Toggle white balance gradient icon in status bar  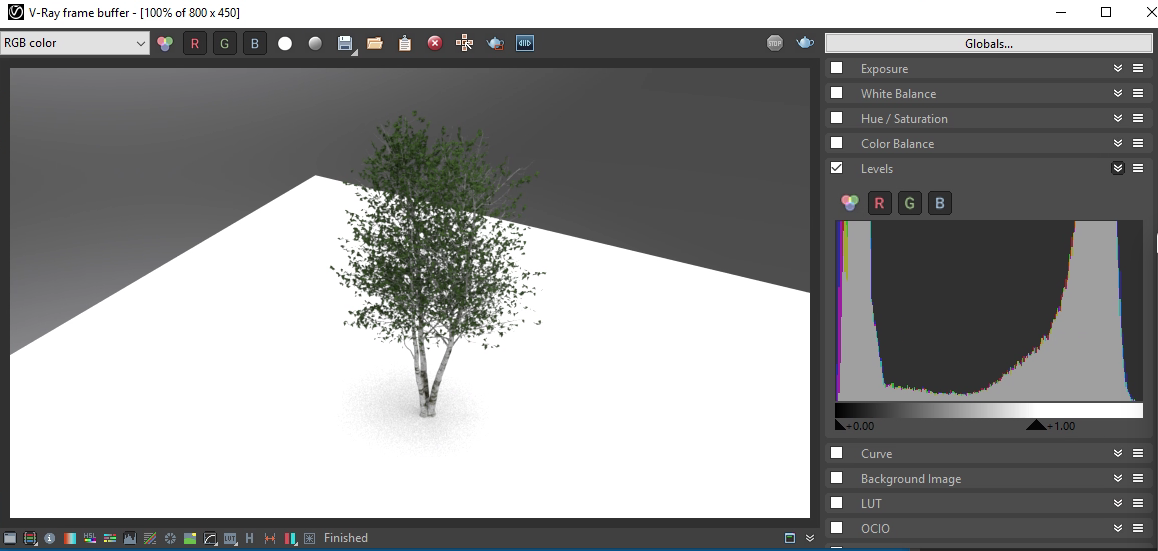tap(69, 538)
